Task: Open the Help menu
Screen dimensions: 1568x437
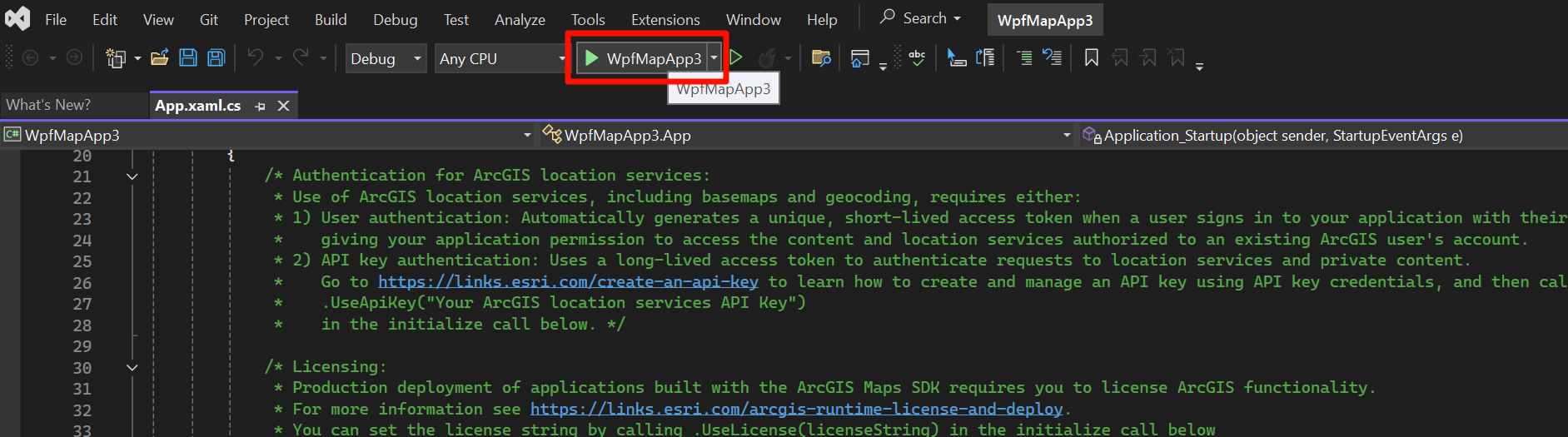Action: point(822,19)
